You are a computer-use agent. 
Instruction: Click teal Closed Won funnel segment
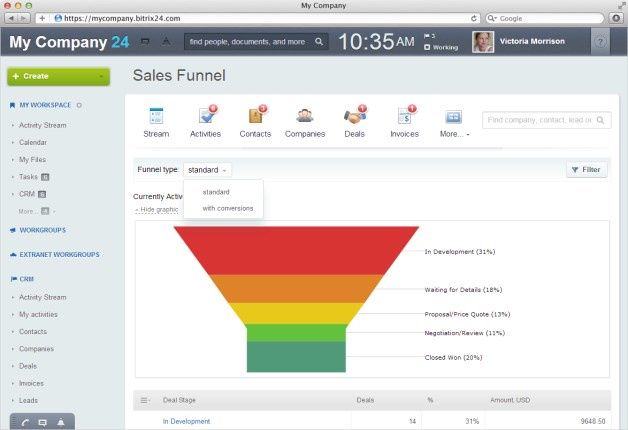click(x=296, y=357)
